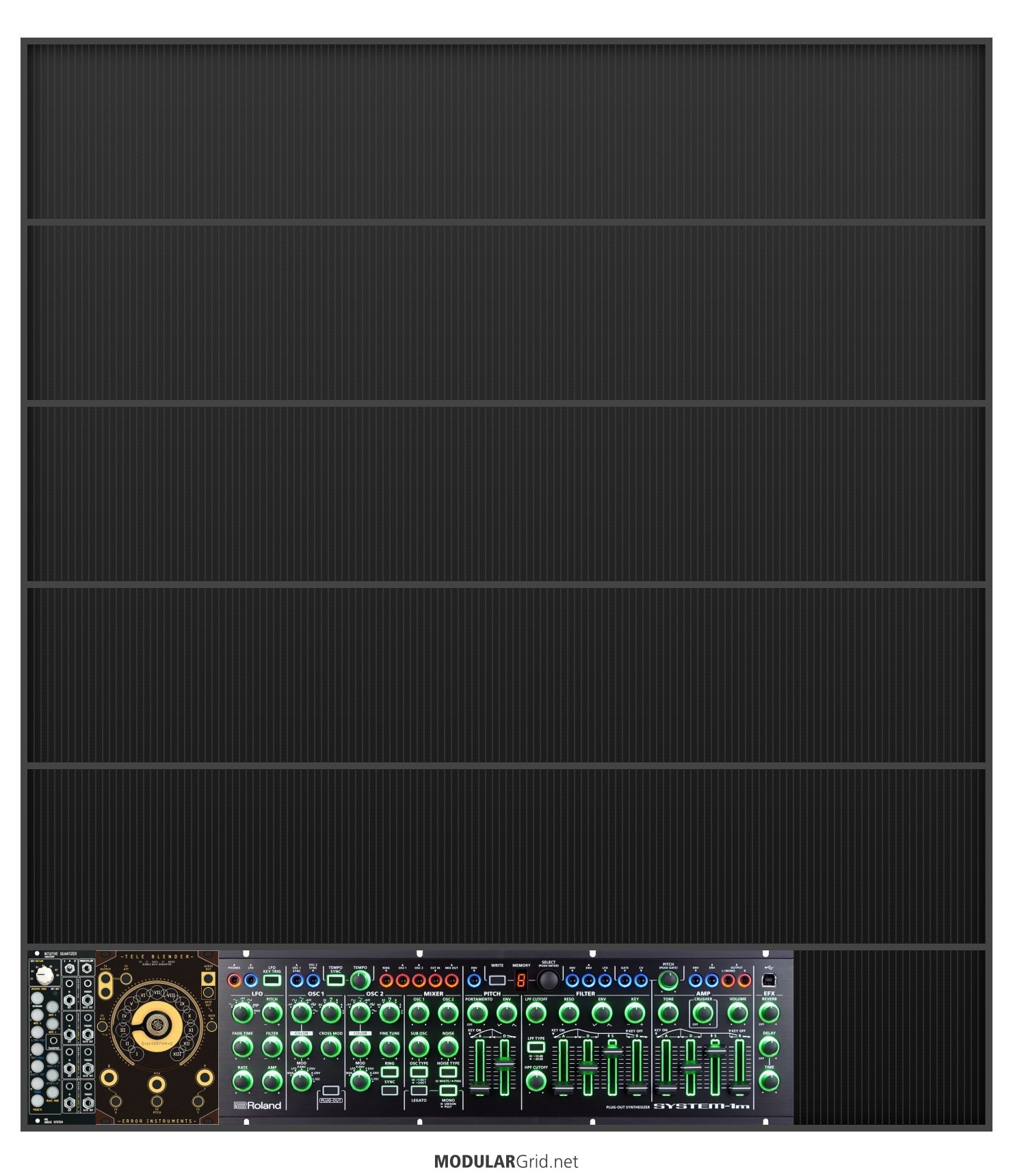Click the EFX REVERB knob
This screenshot has width=1013, height=1176.
coord(769,1013)
